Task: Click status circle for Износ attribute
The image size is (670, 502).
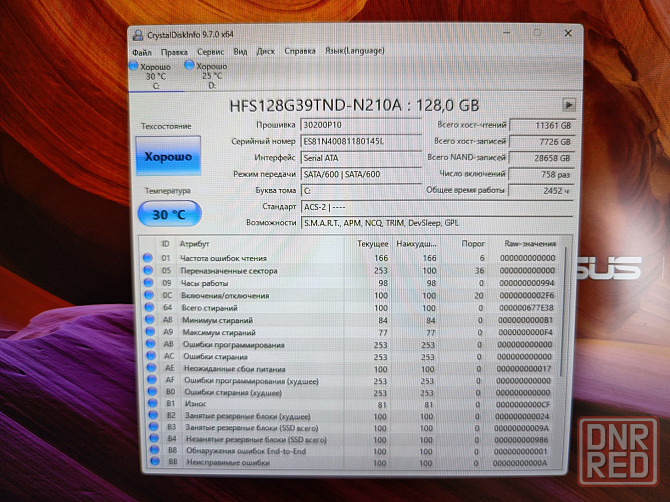Action: 148,404
